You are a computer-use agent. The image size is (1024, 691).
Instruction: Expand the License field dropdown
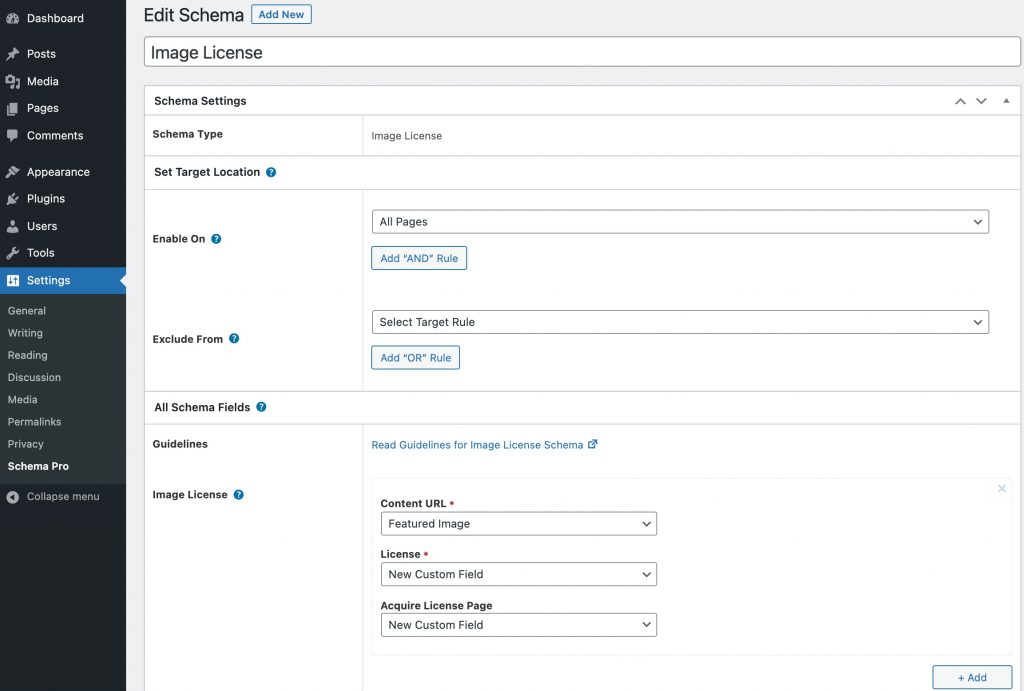[x=518, y=574]
